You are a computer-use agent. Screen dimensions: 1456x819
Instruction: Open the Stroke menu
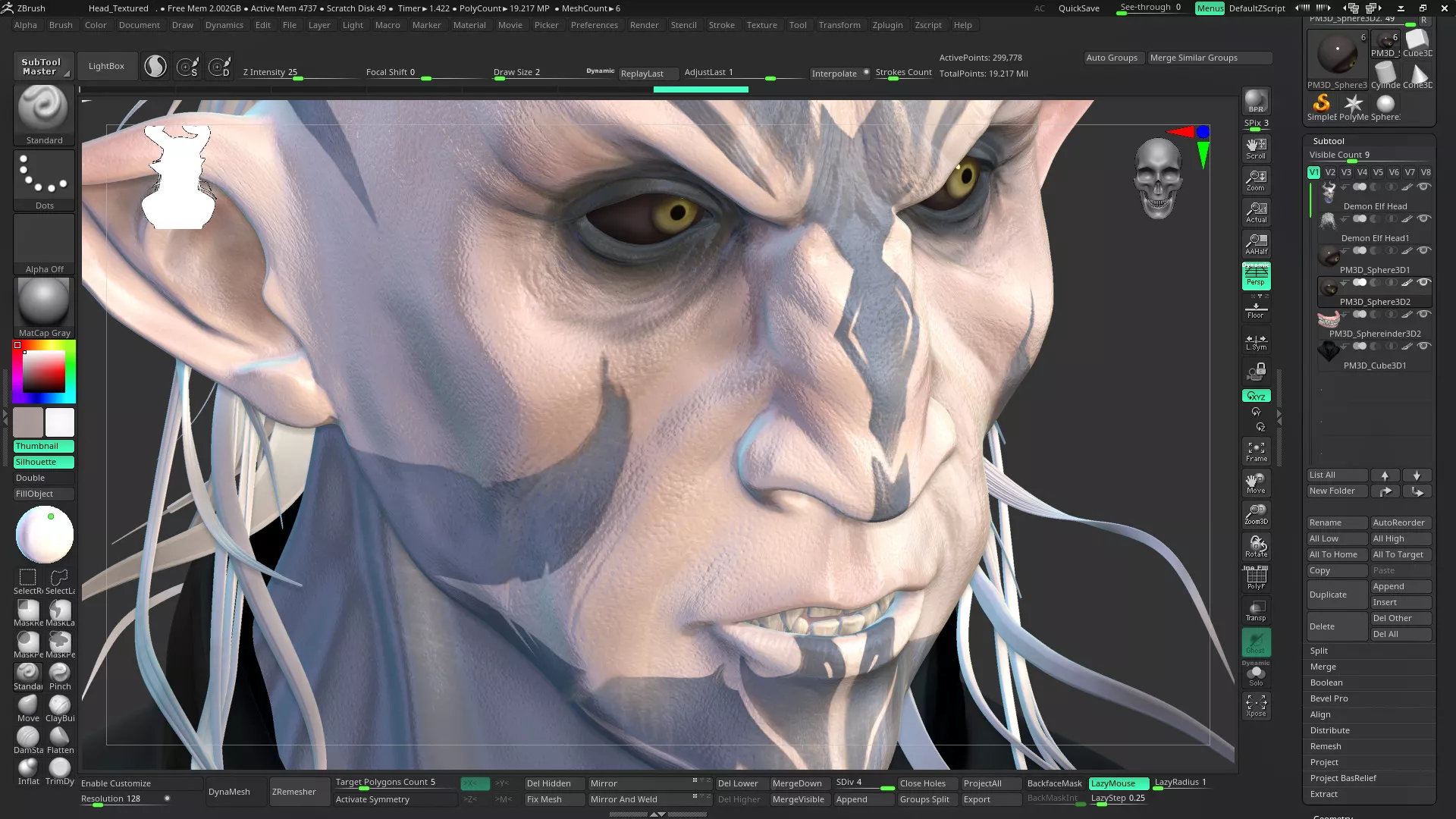click(x=721, y=25)
